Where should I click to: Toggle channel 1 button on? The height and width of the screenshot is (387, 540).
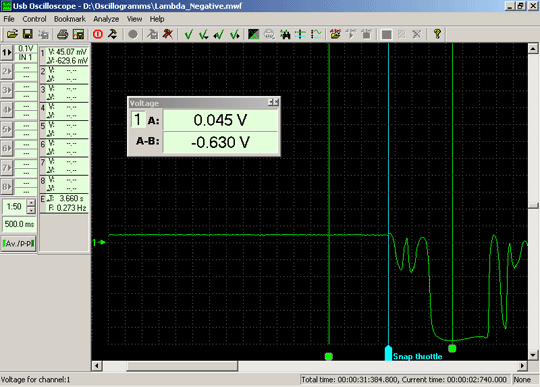7,53
